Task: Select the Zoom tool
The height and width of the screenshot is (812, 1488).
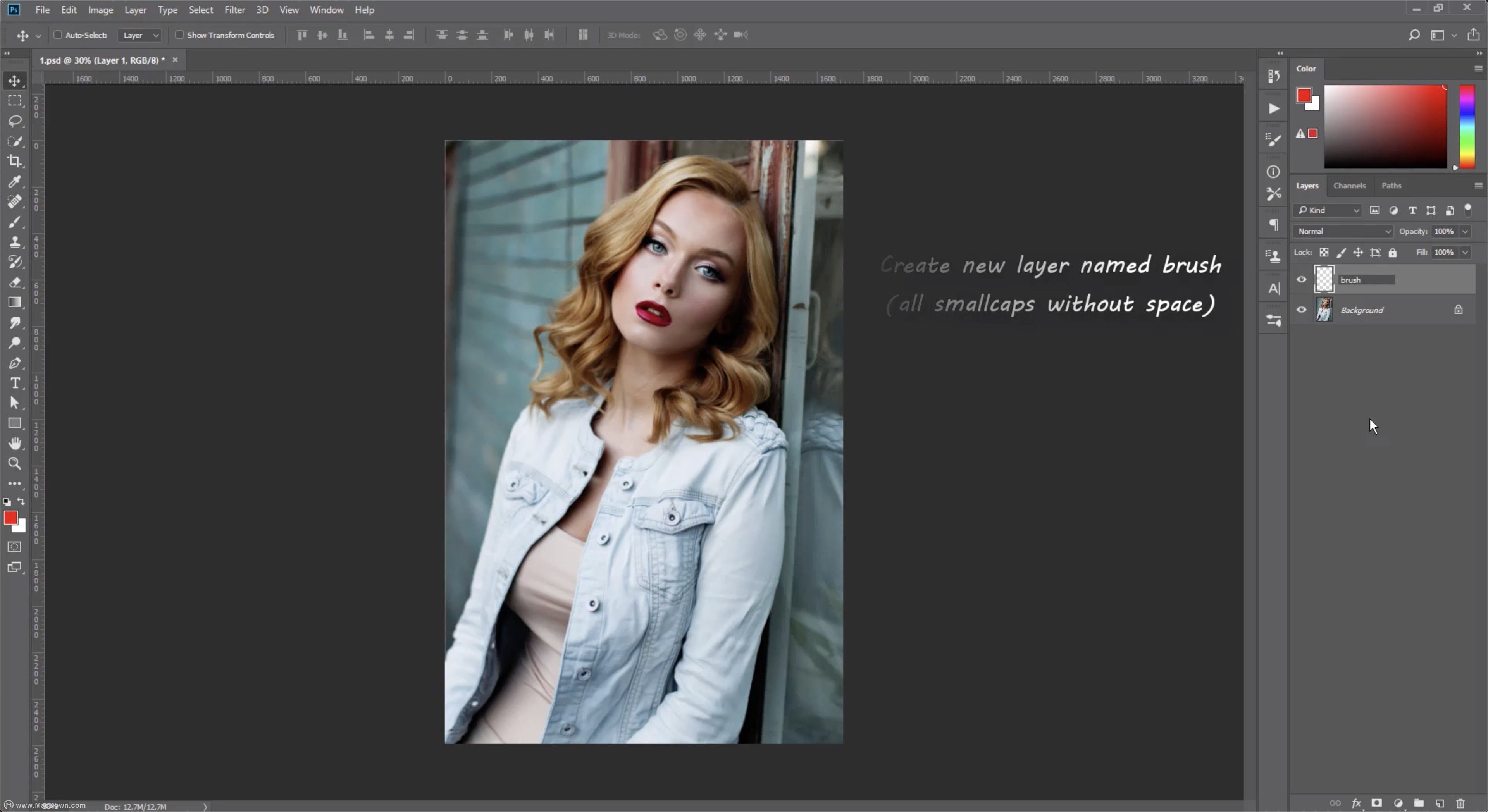Action: pyautogui.click(x=15, y=463)
